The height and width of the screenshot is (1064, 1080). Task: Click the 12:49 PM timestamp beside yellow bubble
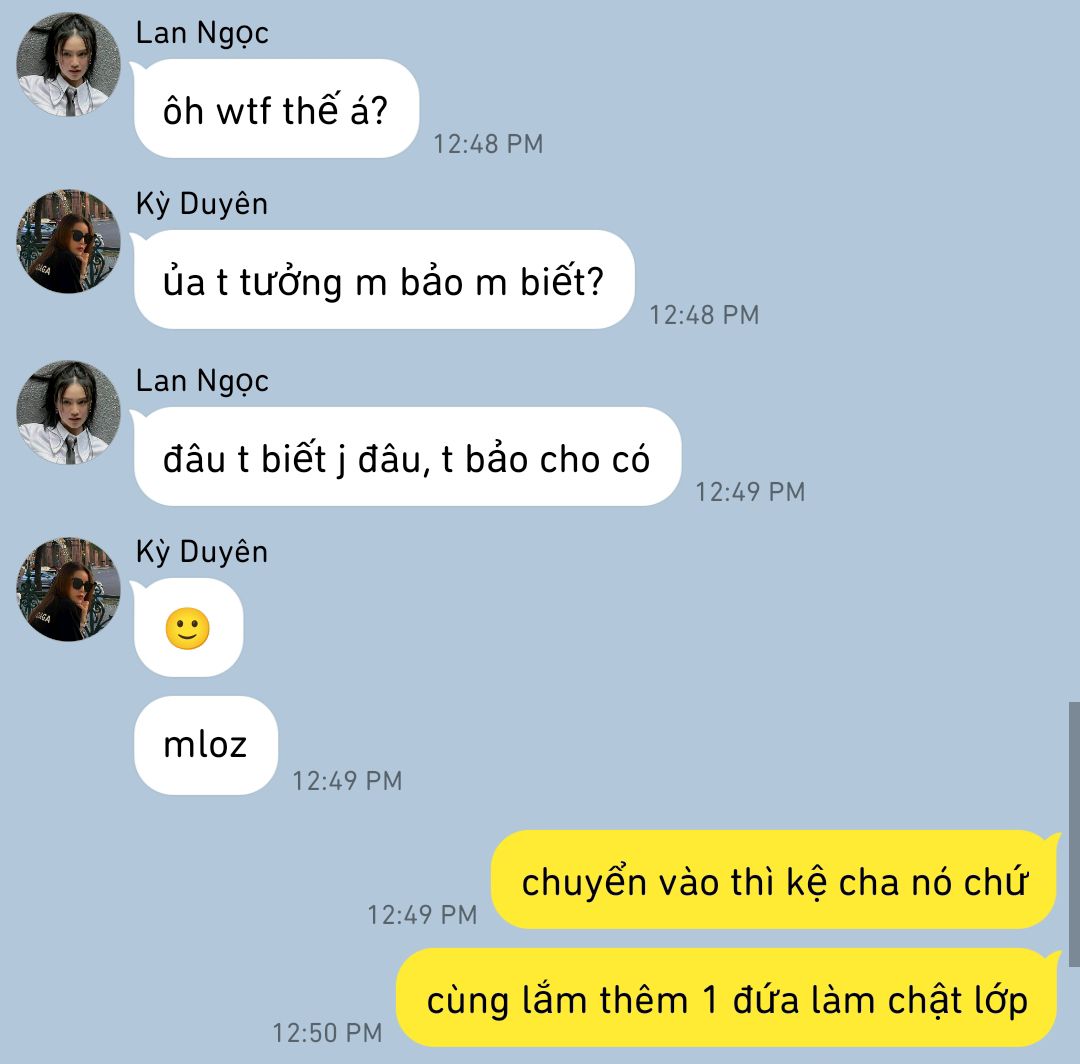click(x=422, y=915)
